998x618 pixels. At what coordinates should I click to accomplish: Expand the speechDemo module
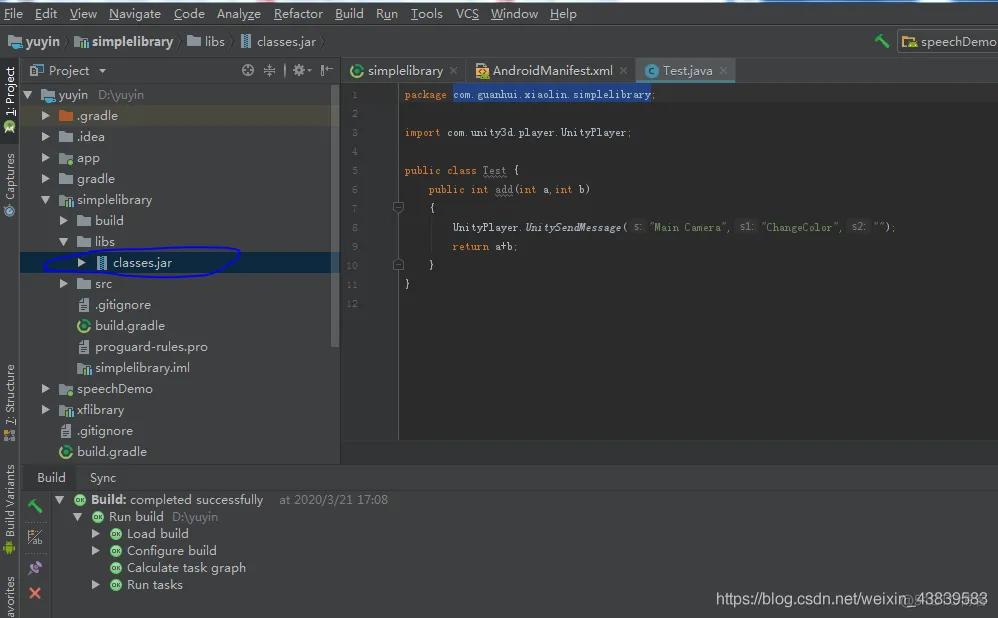[46, 389]
